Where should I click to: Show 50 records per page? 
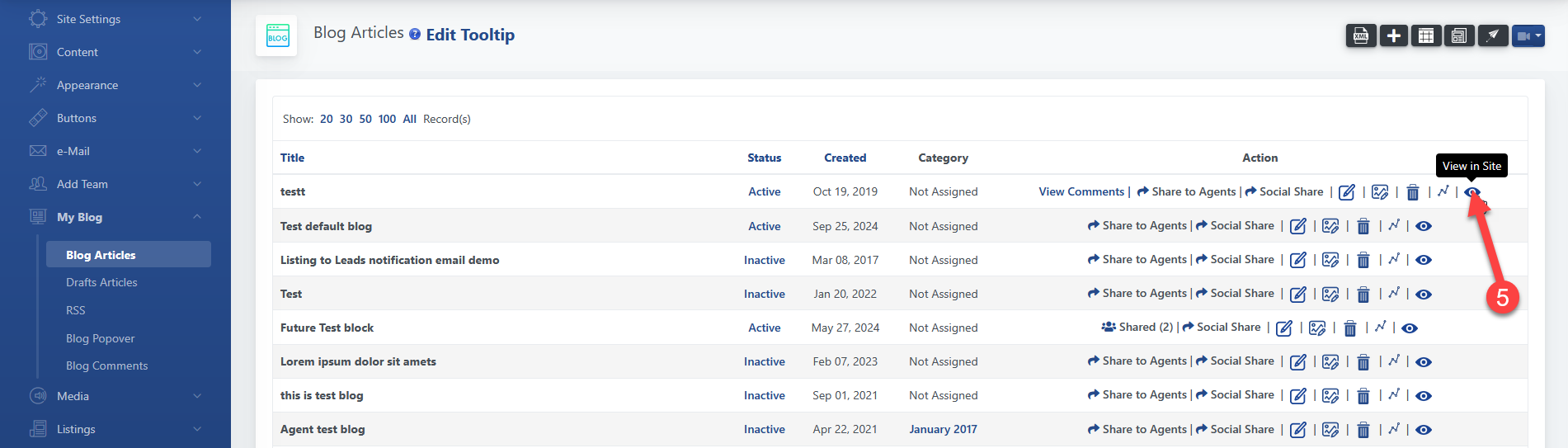click(x=365, y=119)
